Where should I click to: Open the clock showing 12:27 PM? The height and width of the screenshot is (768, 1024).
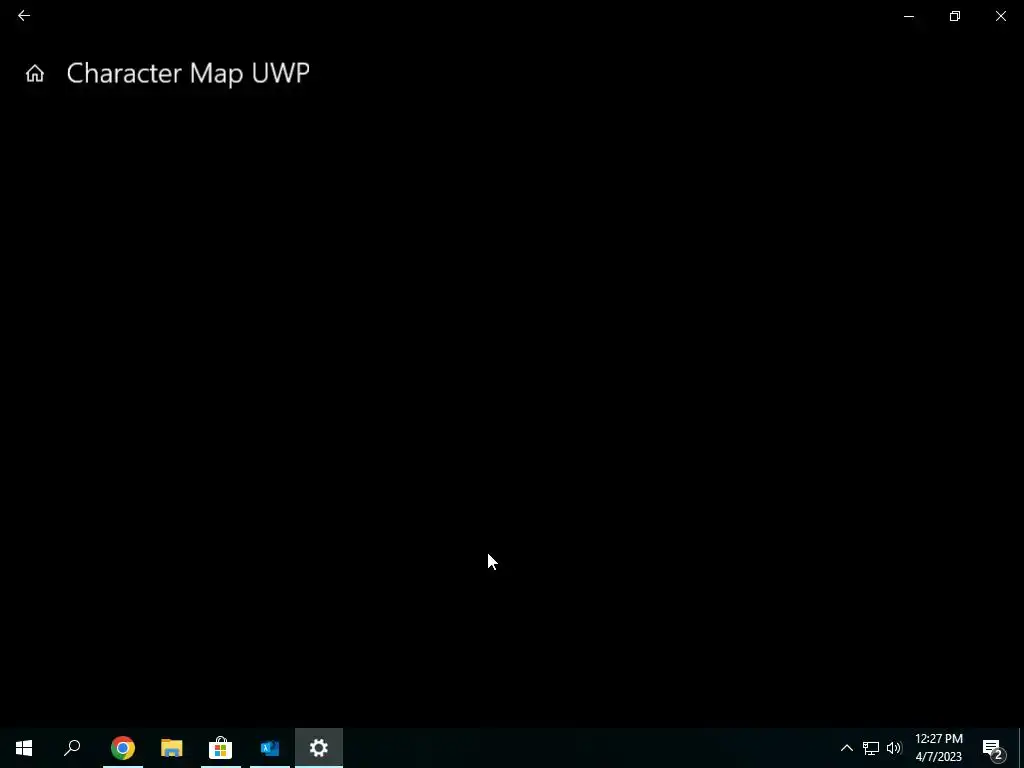coord(939,748)
